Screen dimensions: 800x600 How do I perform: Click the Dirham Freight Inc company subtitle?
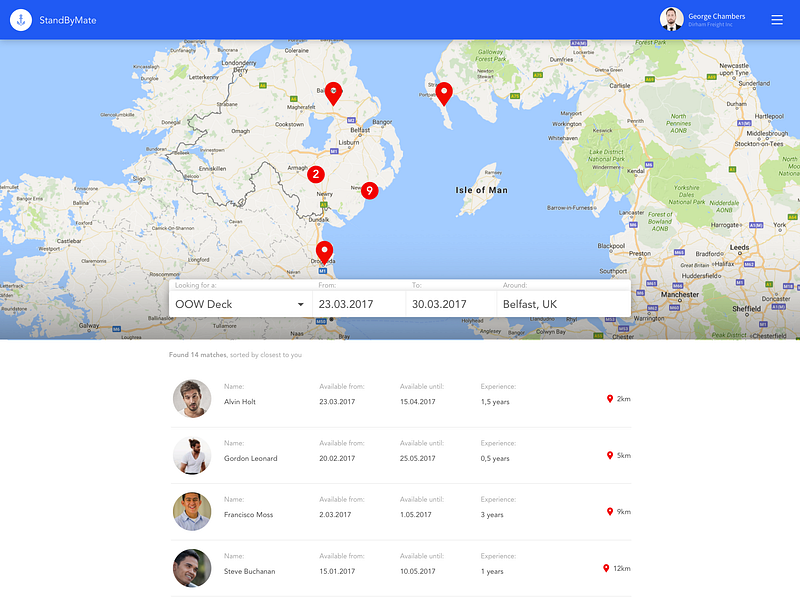[710, 24]
